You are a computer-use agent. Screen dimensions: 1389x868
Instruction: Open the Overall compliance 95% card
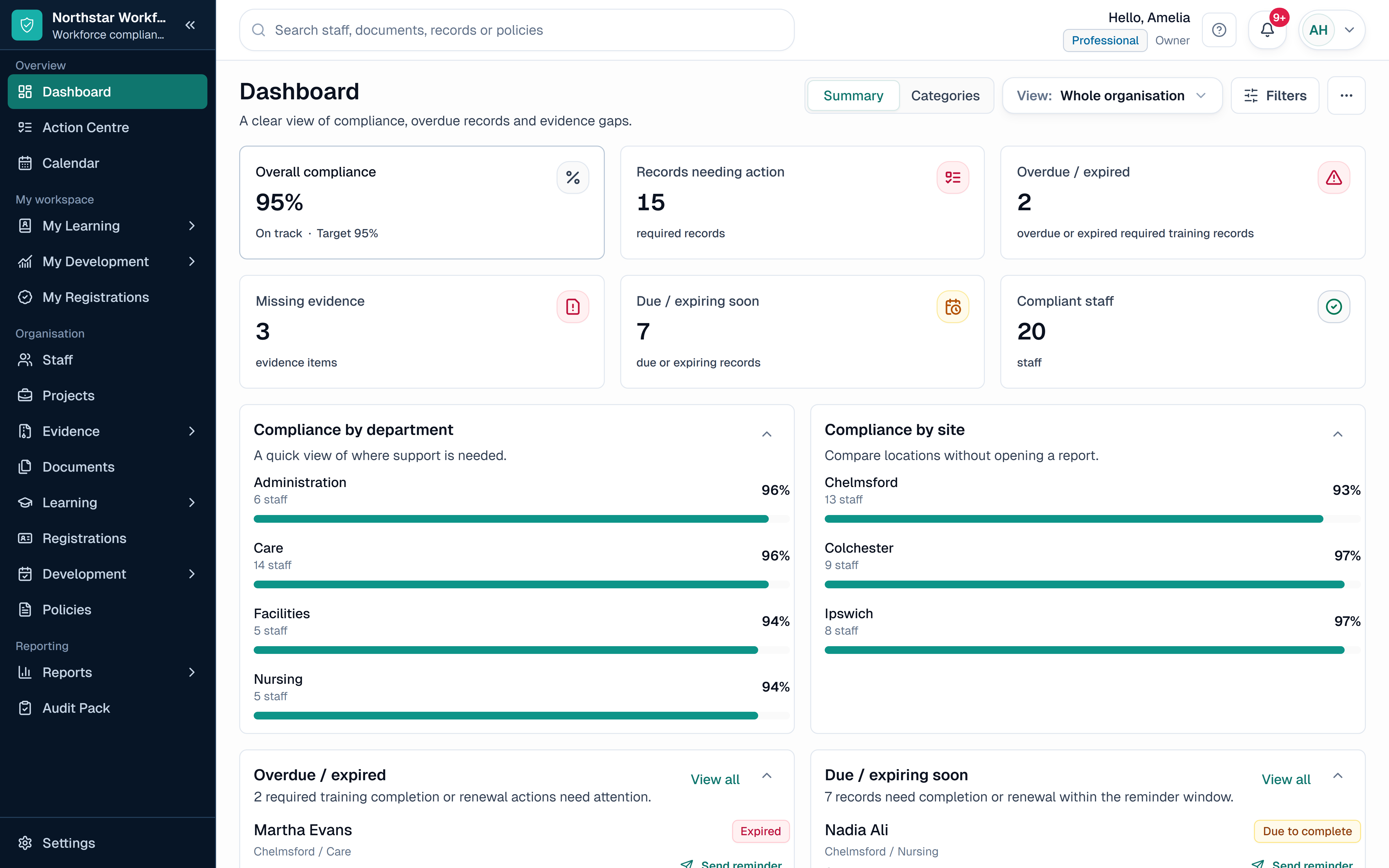[422, 202]
